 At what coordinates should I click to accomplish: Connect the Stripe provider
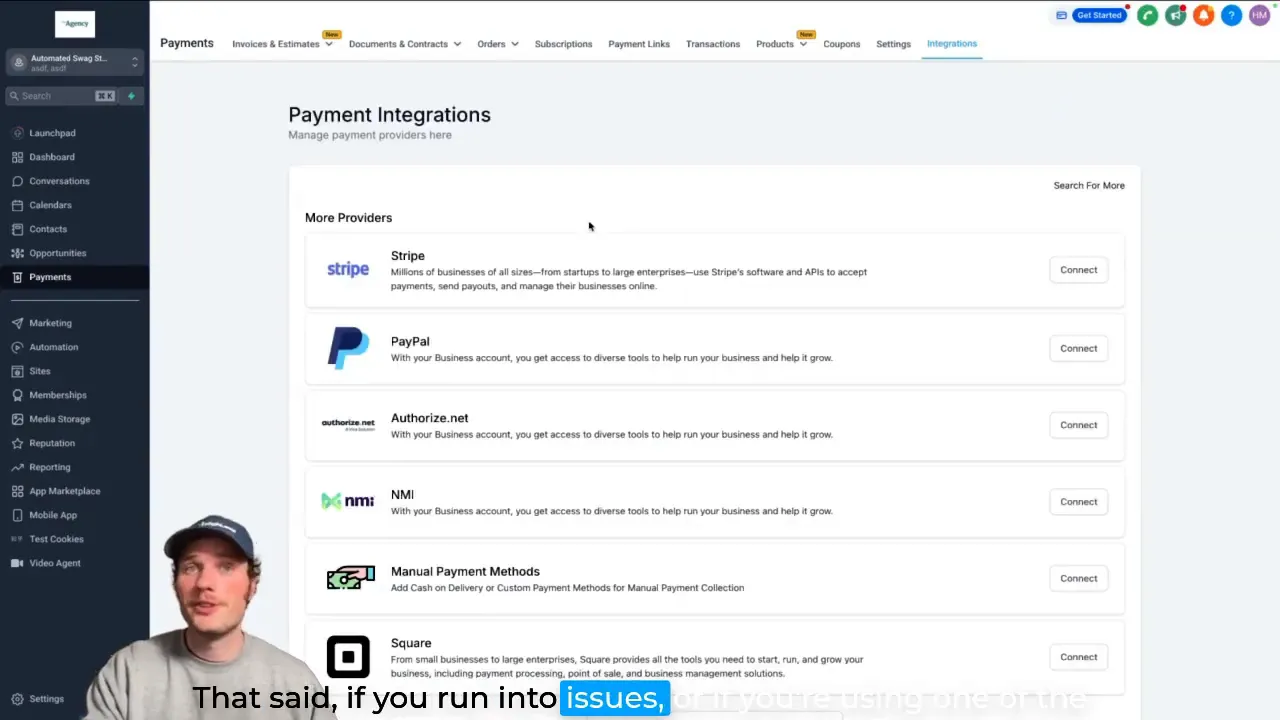click(1078, 270)
